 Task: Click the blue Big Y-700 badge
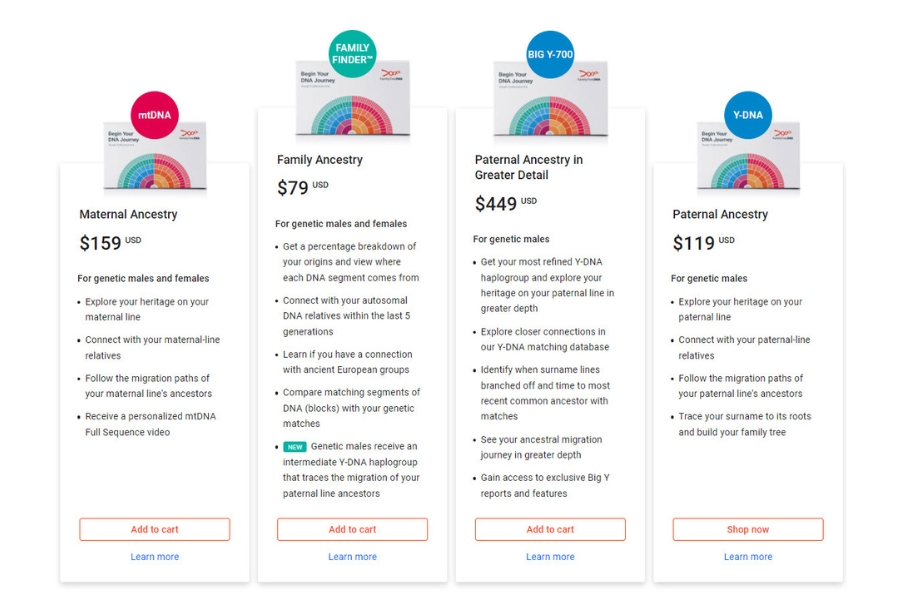pyautogui.click(x=550, y=54)
